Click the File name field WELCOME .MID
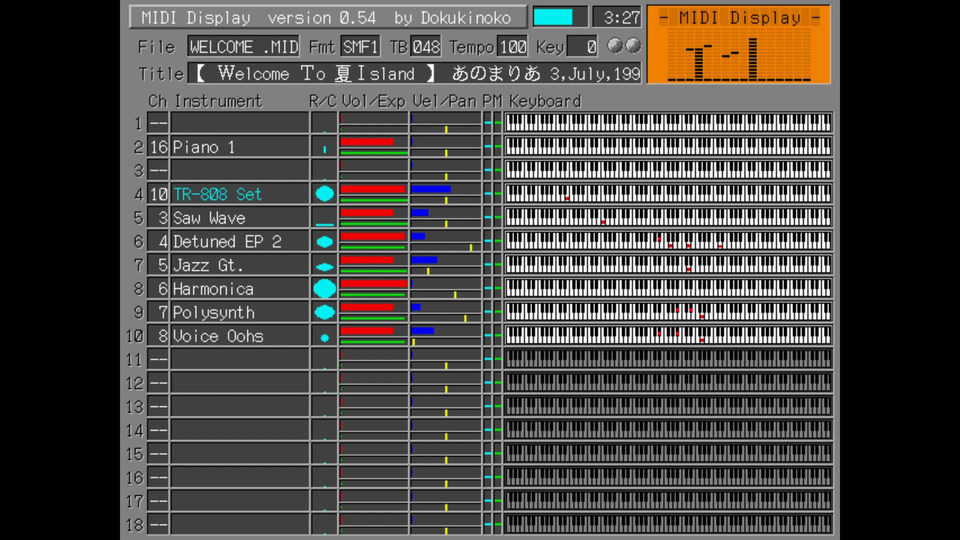960x540 pixels. [x=243, y=47]
